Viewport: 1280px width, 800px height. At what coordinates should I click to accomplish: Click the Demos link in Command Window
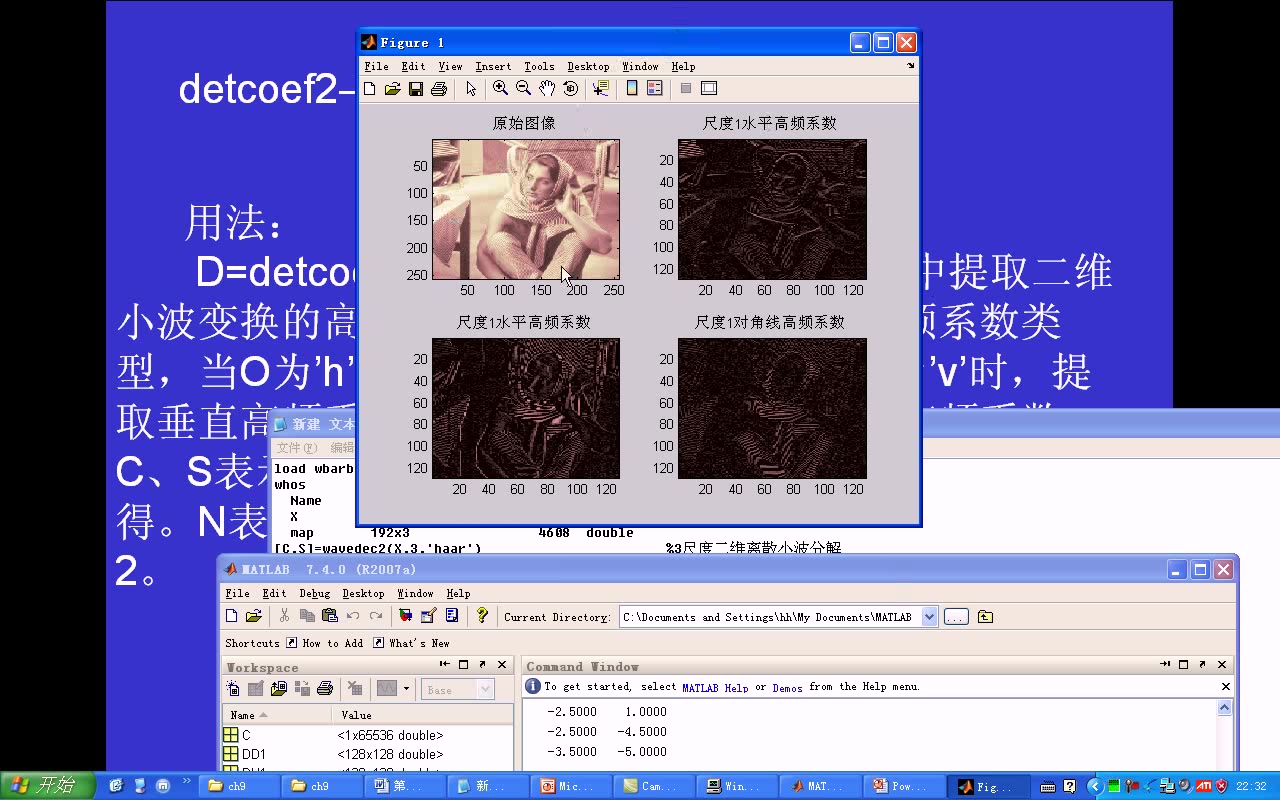(787, 688)
